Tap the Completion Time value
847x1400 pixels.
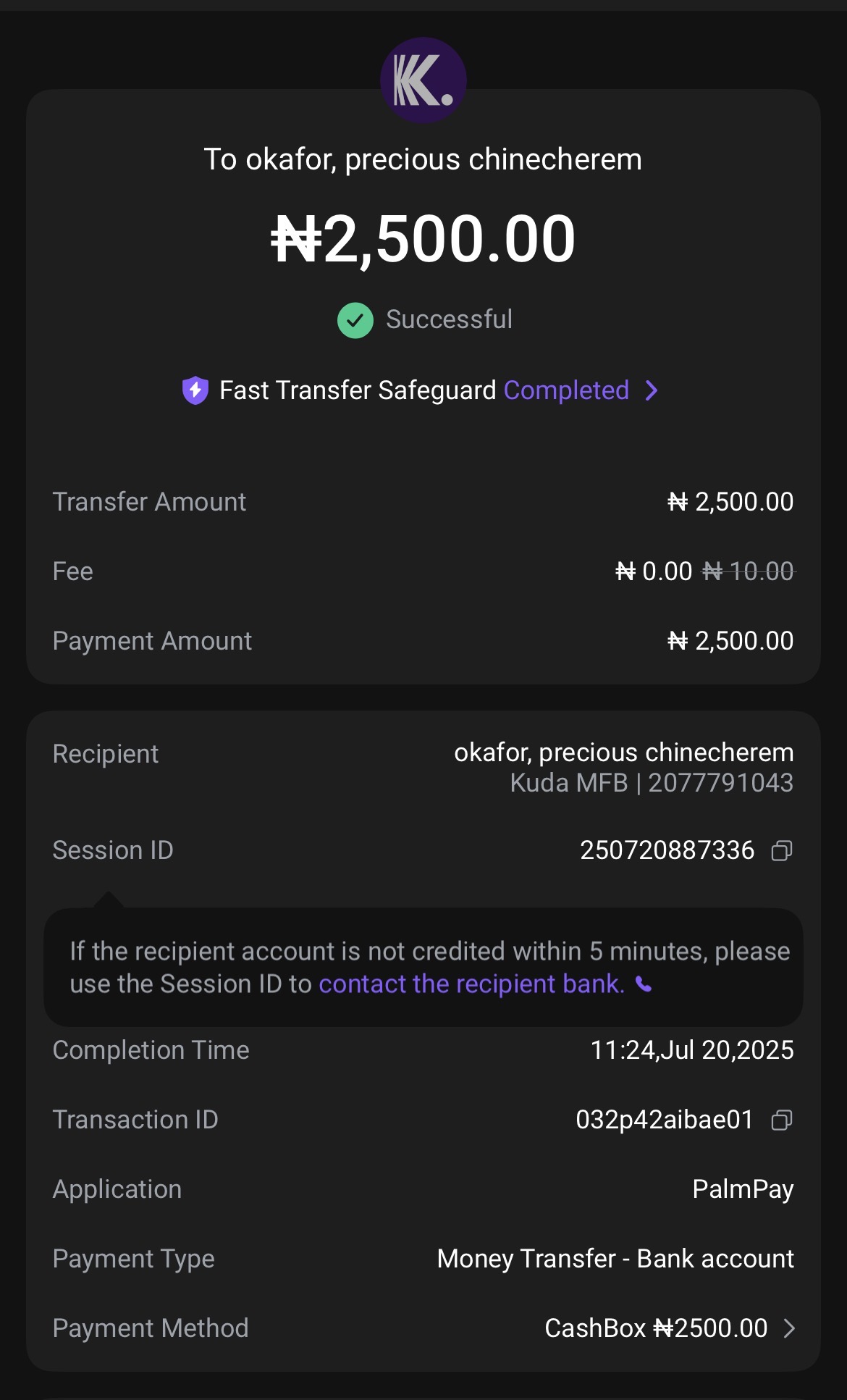point(691,1050)
